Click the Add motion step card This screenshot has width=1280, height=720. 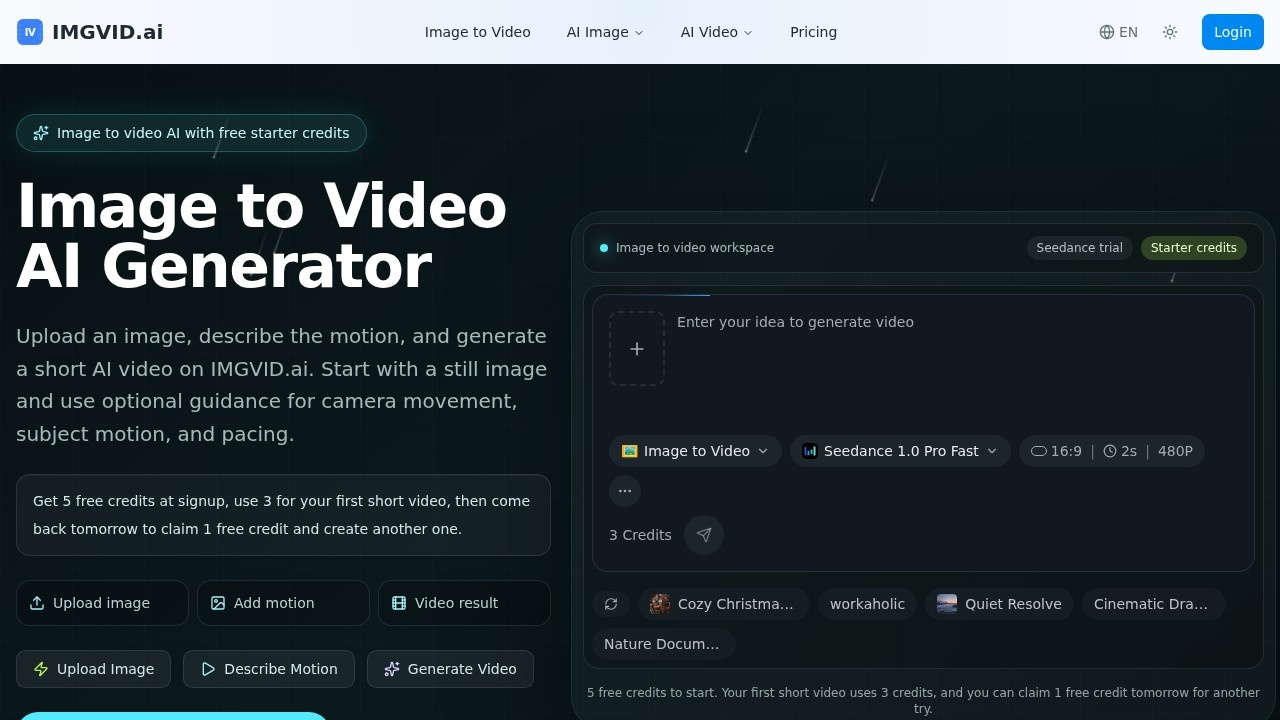click(x=283, y=603)
